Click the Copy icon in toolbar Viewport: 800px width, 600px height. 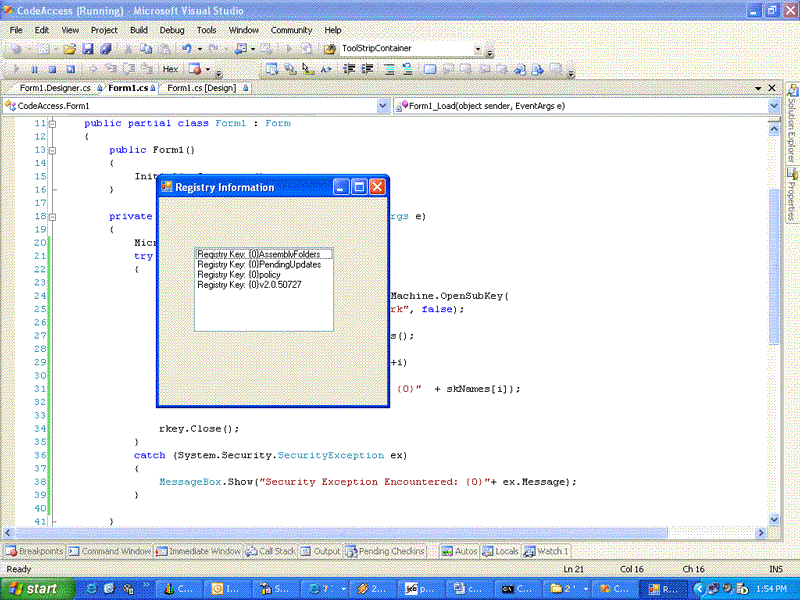[148, 48]
